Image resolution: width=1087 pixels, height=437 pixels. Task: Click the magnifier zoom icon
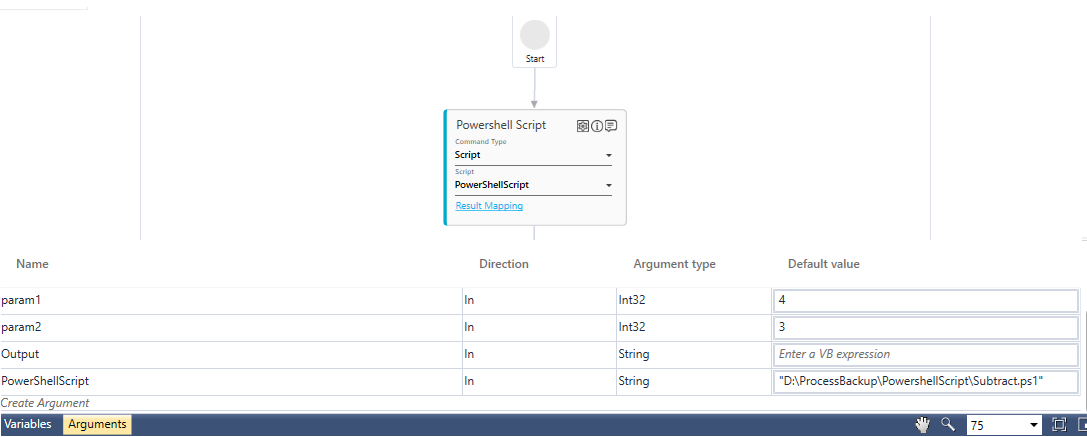948,425
